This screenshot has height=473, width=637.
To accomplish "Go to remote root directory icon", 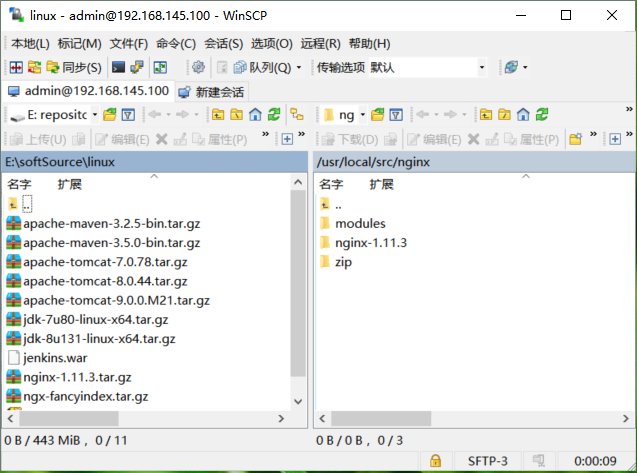I will click(504, 115).
